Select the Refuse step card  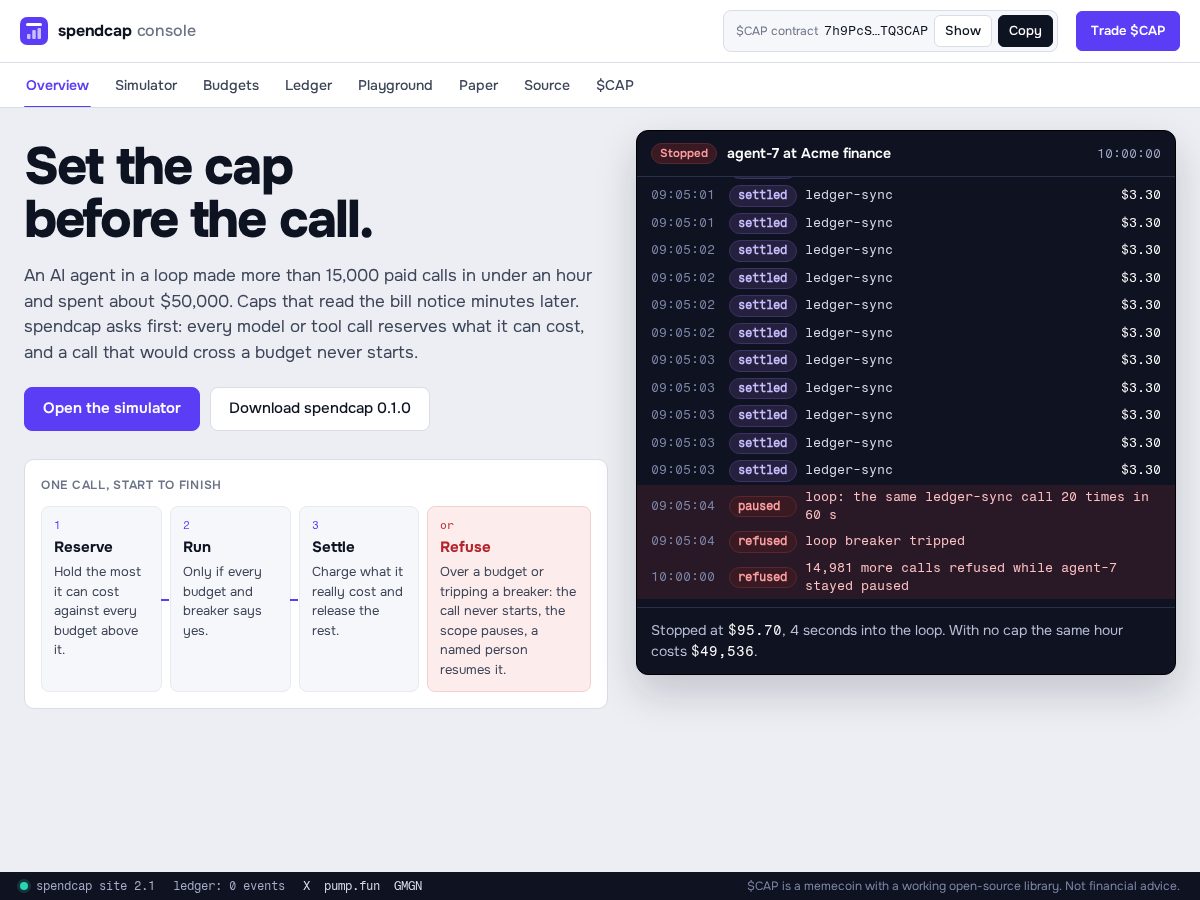[509, 599]
